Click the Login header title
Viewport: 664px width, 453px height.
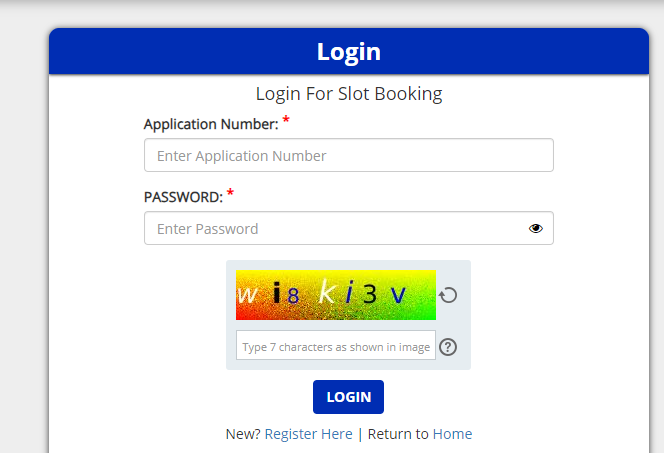[x=349, y=52]
